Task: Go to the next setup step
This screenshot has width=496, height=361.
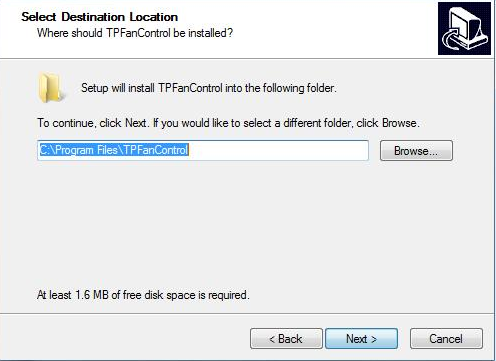Action: pos(361,339)
